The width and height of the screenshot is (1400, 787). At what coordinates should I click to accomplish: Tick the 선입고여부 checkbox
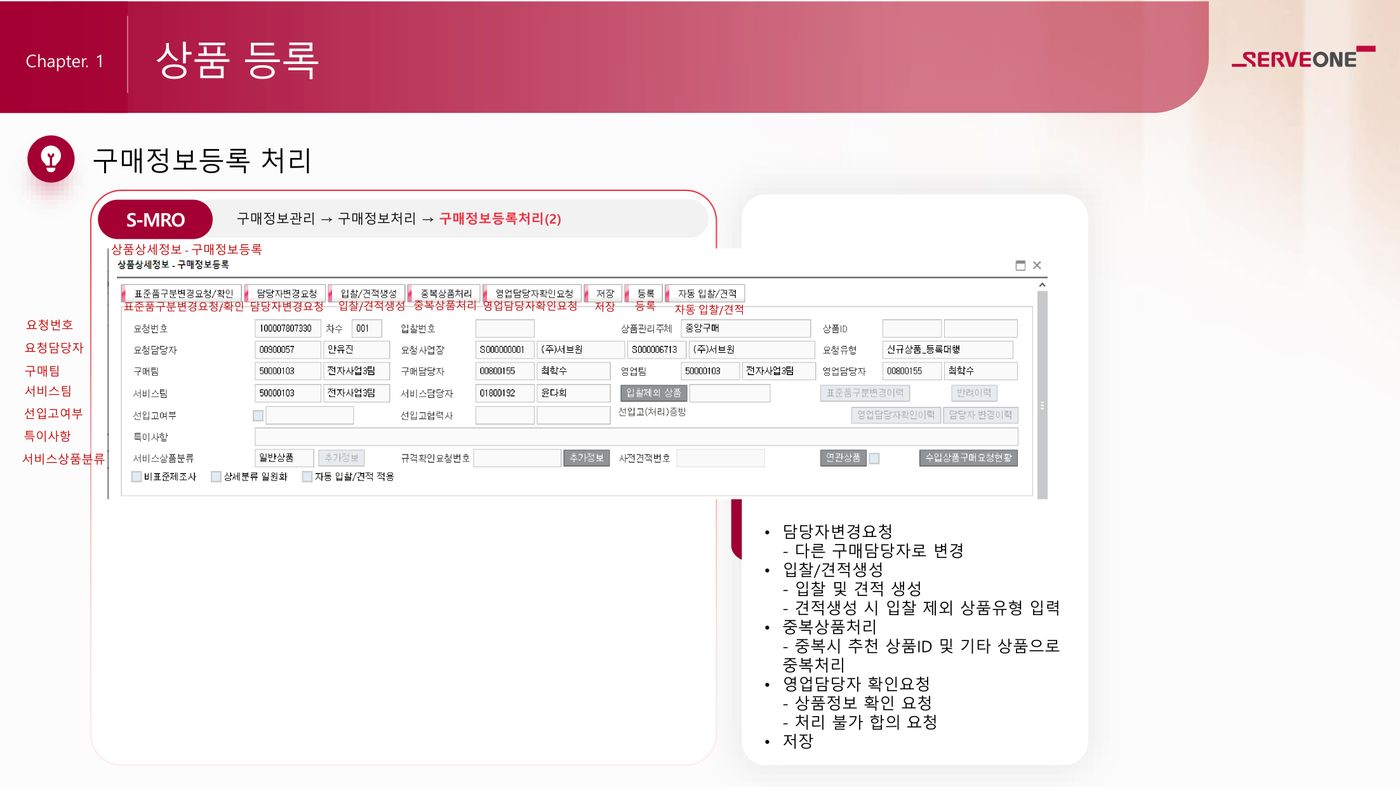pos(258,415)
